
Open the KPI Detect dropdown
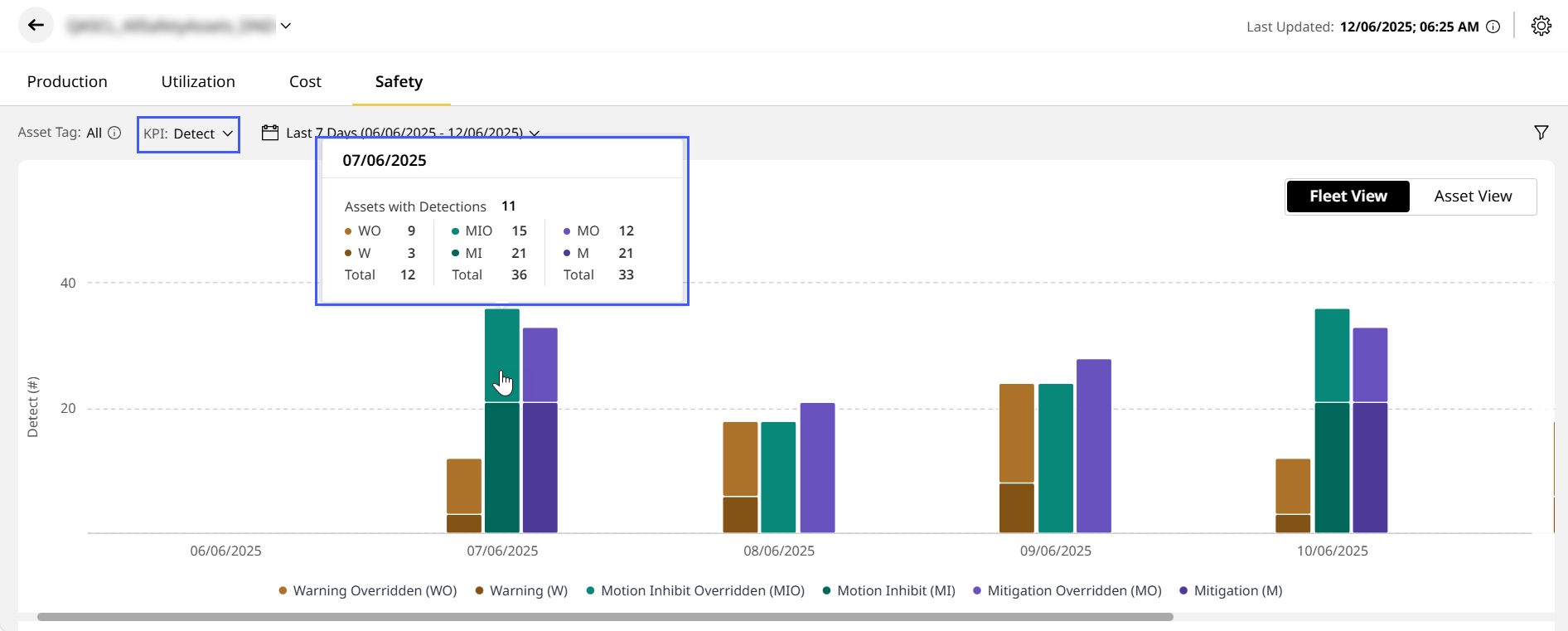click(x=188, y=134)
